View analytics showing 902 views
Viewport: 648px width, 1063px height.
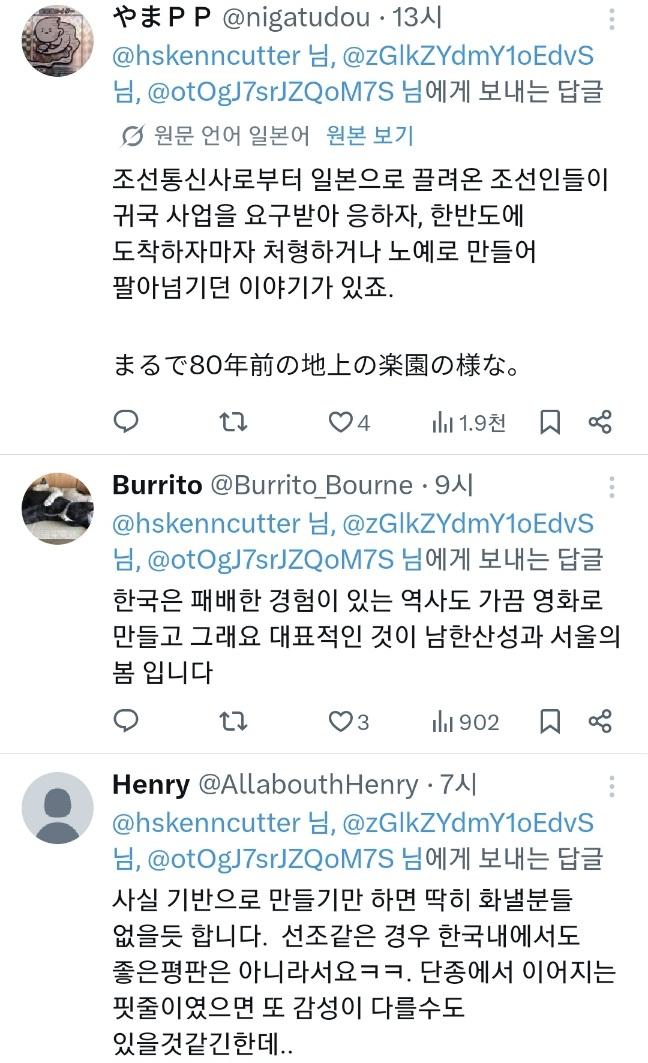coord(466,722)
